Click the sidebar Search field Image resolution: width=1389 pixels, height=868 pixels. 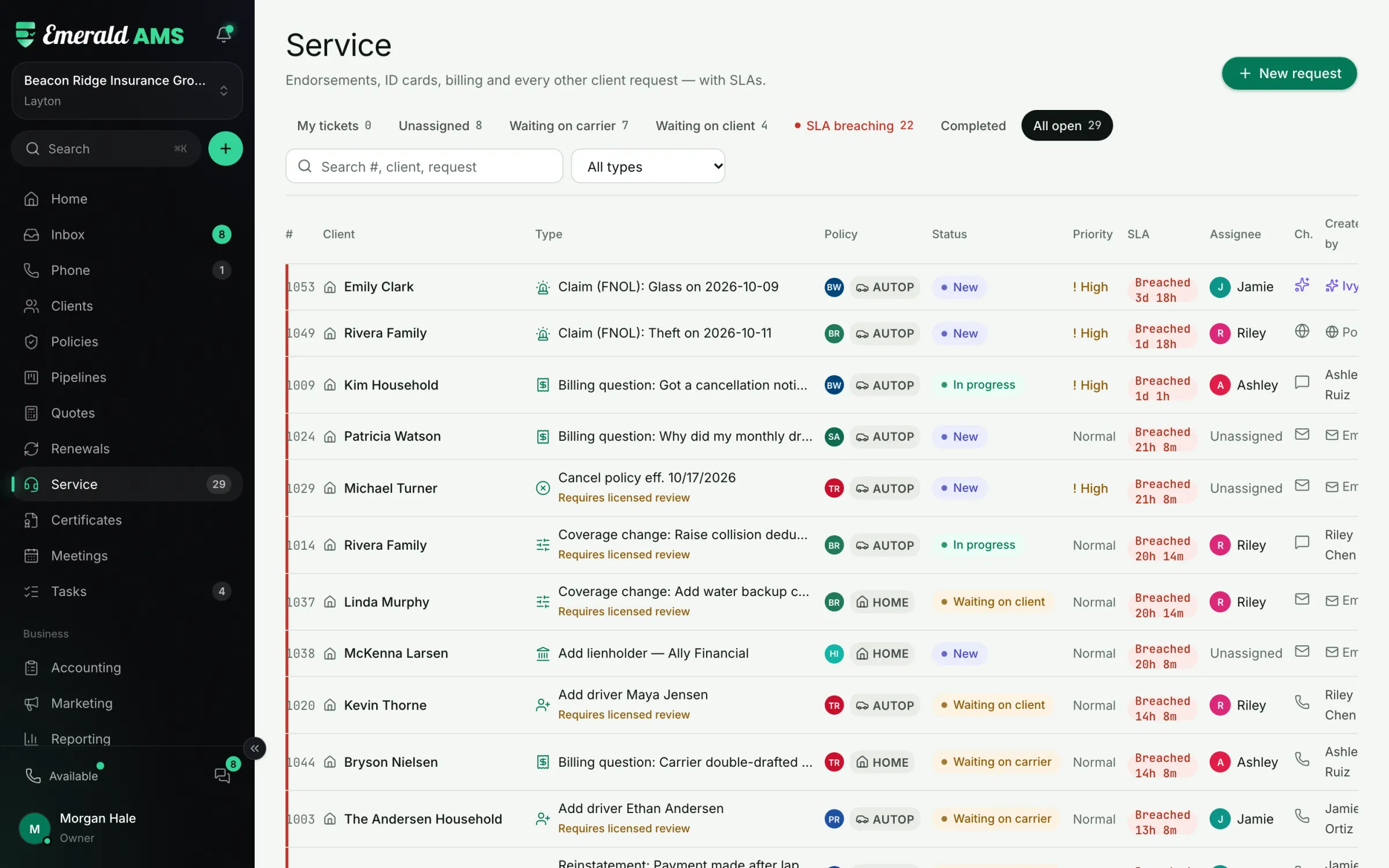106,149
